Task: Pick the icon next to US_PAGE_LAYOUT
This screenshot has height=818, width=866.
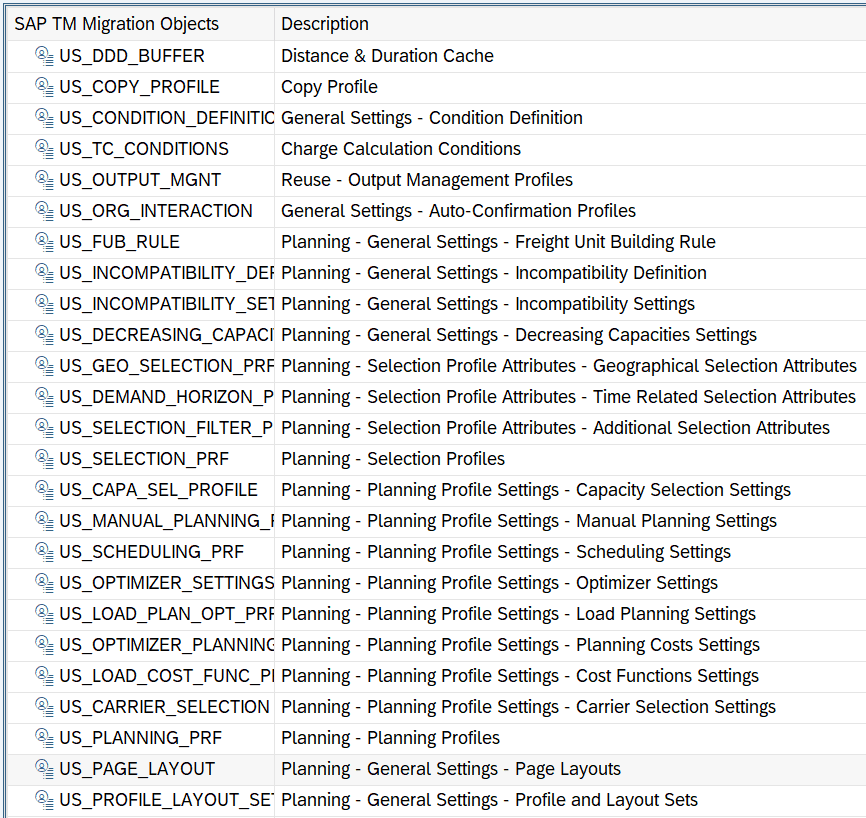Action: click(44, 768)
